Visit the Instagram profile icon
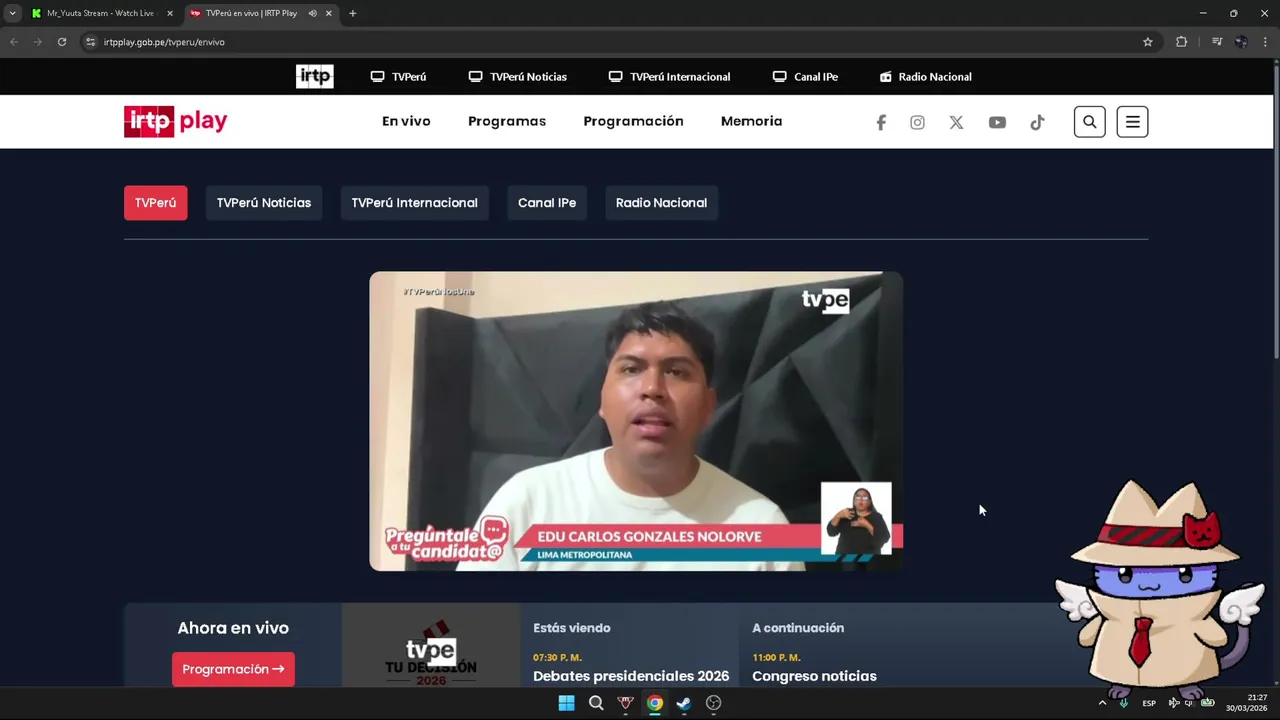 point(917,122)
